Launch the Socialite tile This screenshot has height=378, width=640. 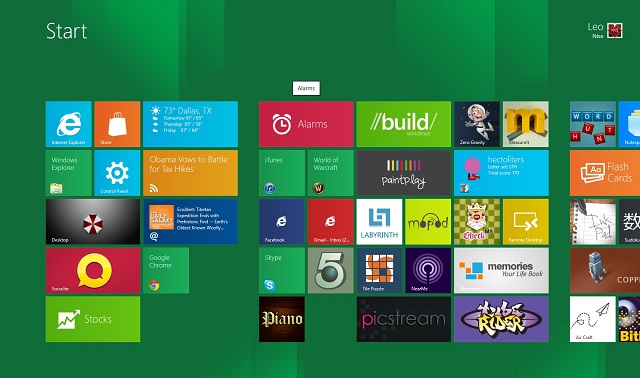(x=93, y=270)
